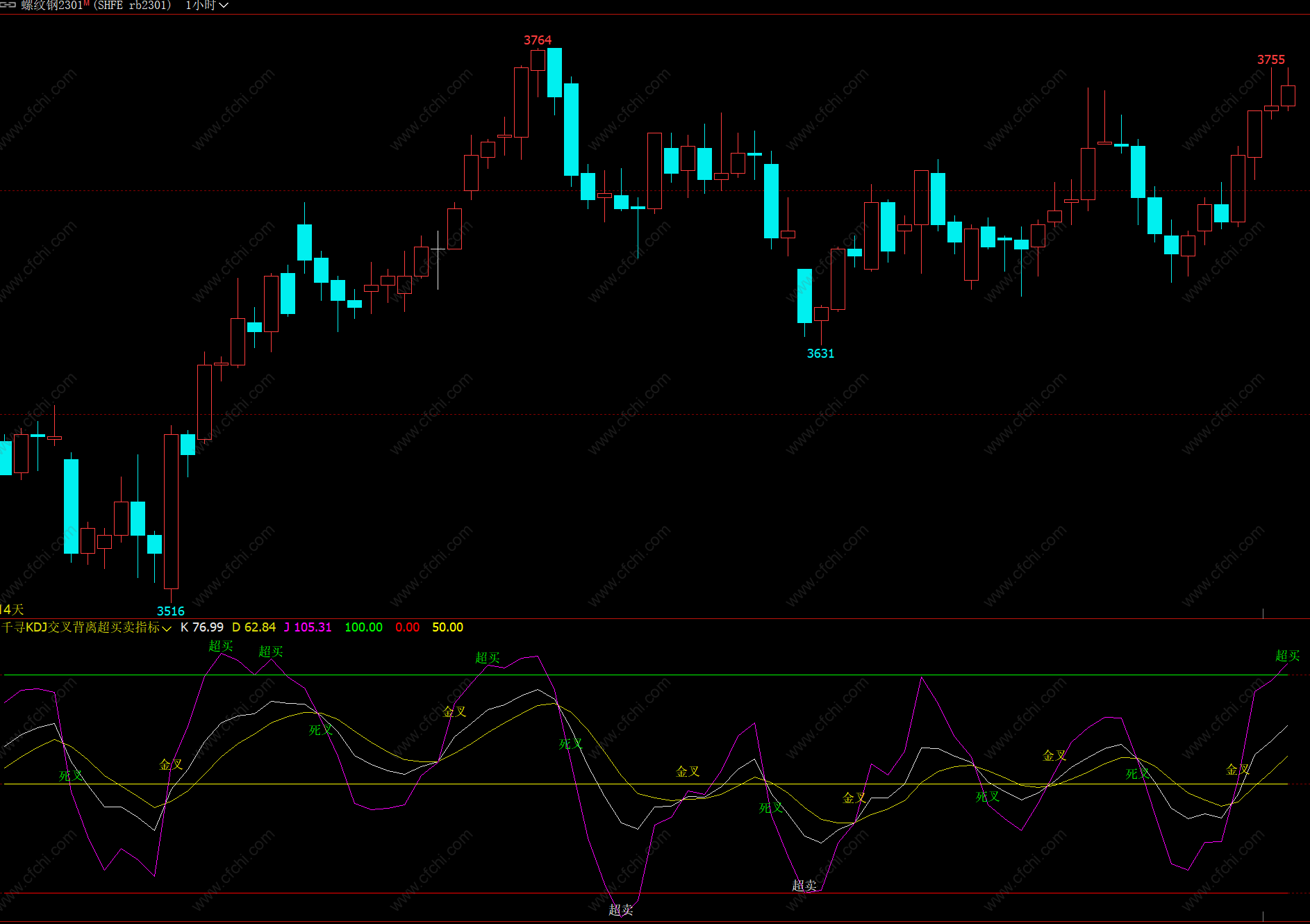Click the (SHFE rb2301) contract code
This screenshot has height=924, width=1310.
(132, 6)
